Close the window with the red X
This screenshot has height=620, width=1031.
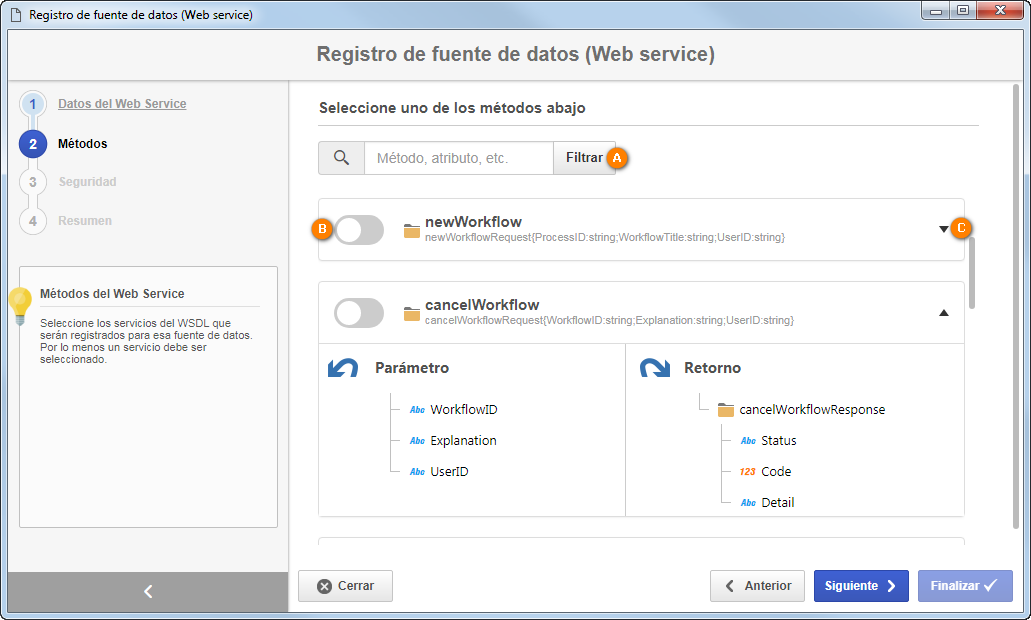pyautogui.click(x=1000, y=11)
